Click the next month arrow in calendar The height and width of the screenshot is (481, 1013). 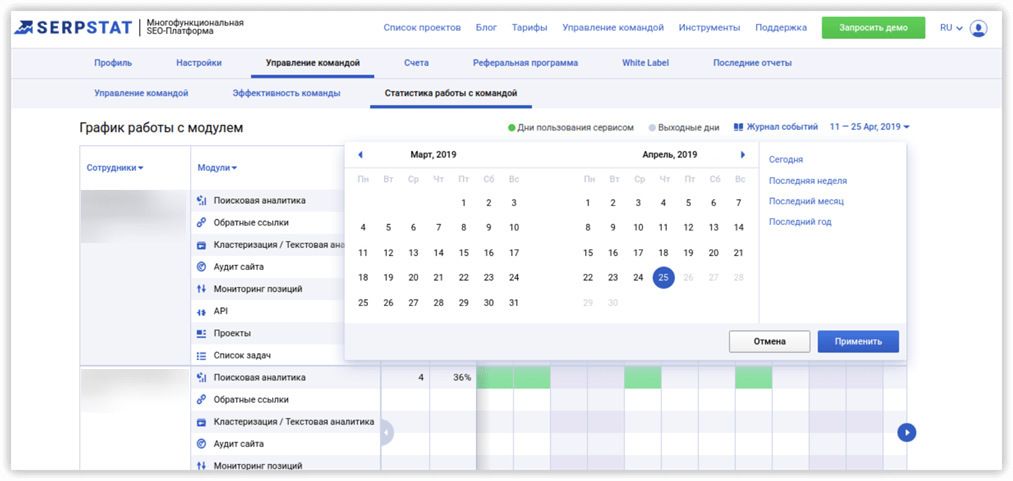pos(742,155)
